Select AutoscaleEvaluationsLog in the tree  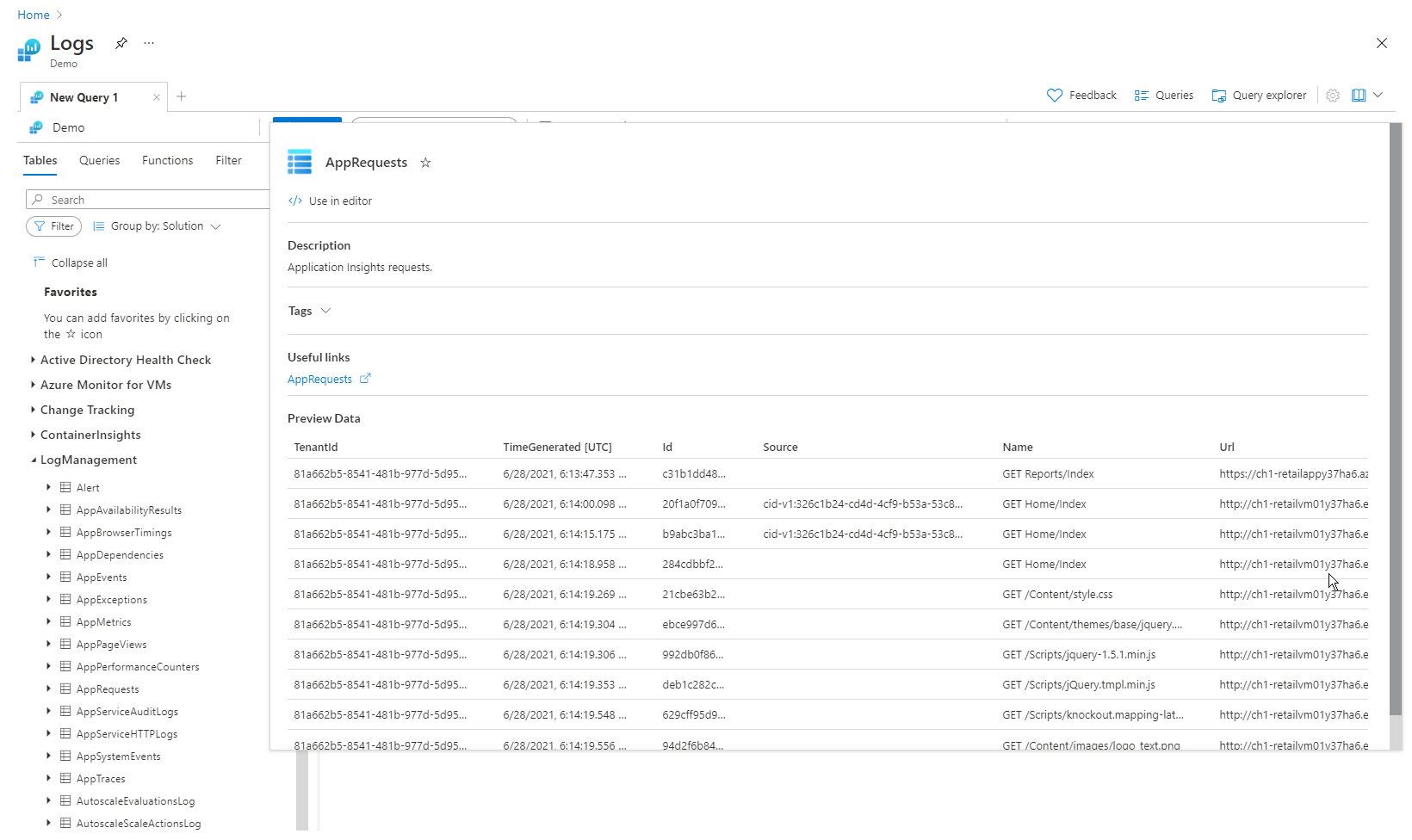coord(135,801)
